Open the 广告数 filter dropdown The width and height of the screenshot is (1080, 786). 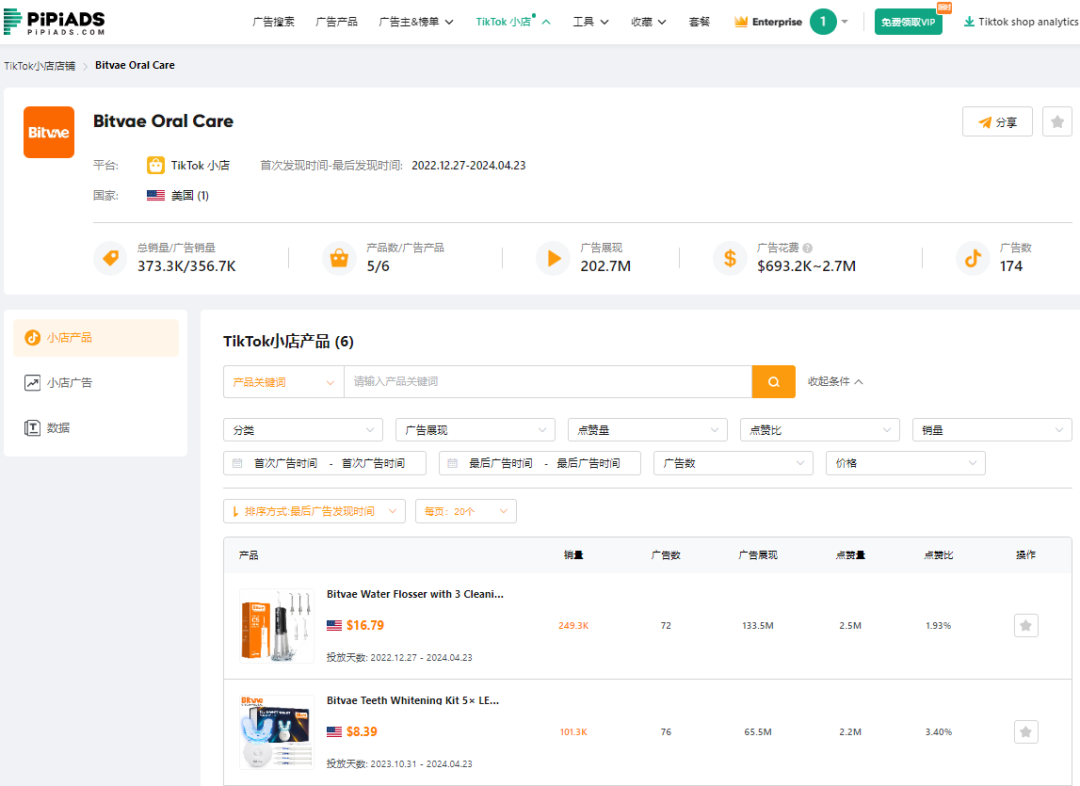[x=733, y=463]
